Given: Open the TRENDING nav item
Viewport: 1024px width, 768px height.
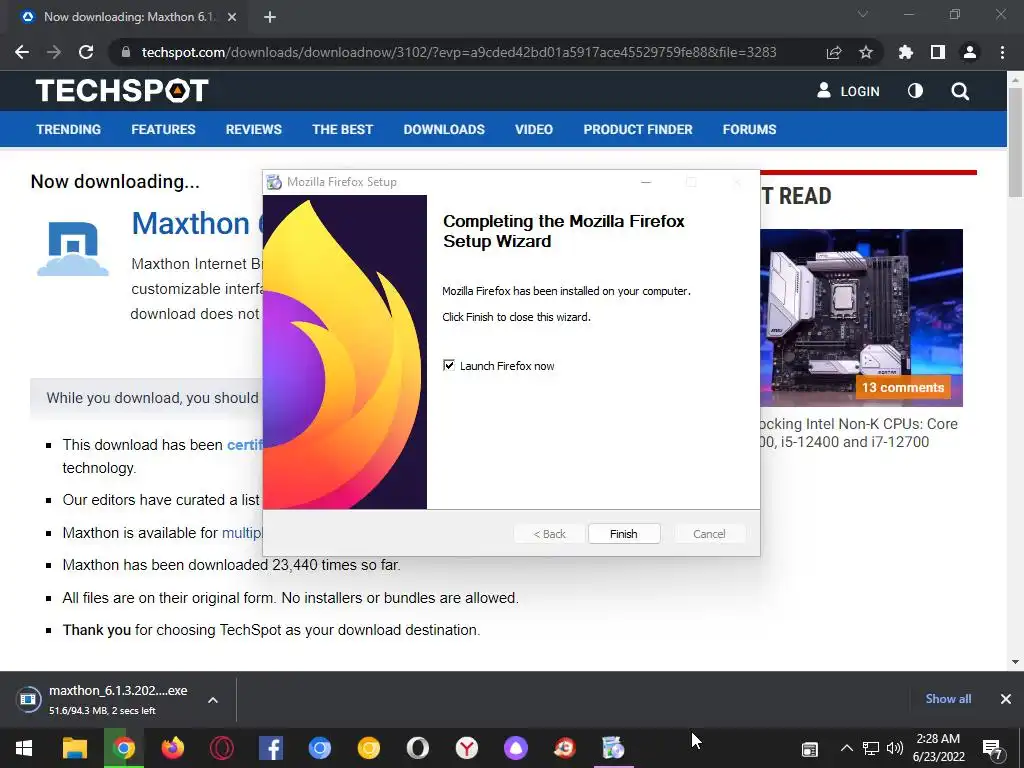Looking at the screenshot, I should (x=69, y=129).
